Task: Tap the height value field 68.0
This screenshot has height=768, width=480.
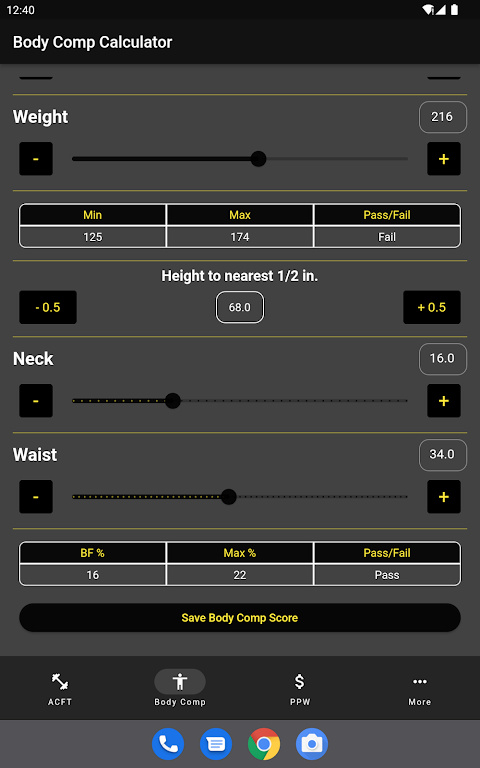Action: click(x=240, y=307)
